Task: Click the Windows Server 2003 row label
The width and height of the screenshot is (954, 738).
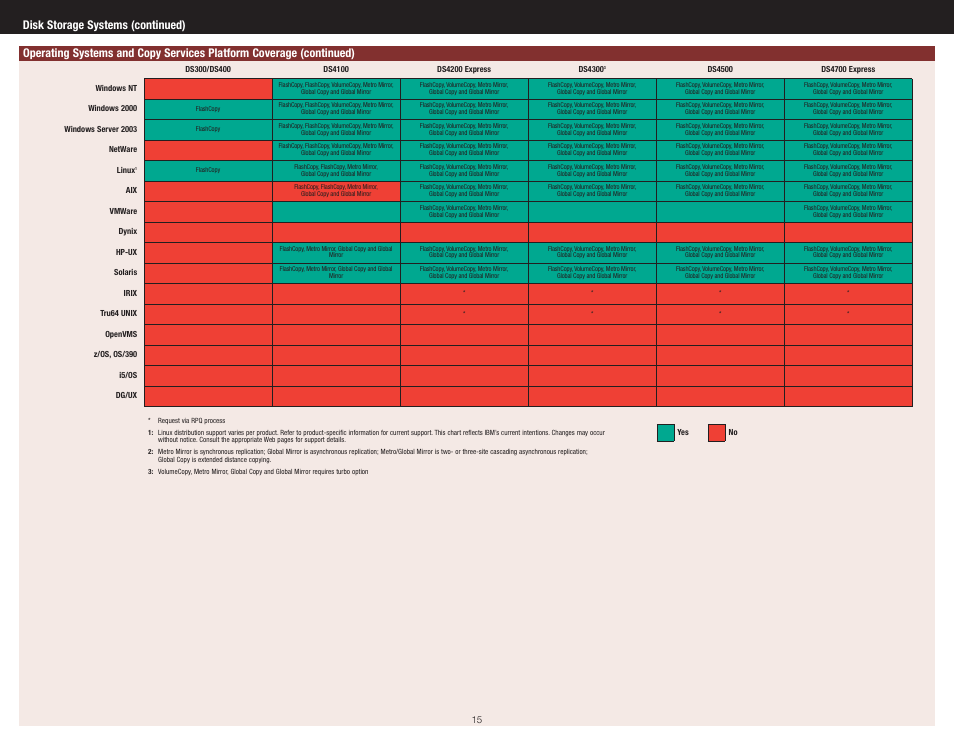Action: pyautogui.click(x=100, y=129)
